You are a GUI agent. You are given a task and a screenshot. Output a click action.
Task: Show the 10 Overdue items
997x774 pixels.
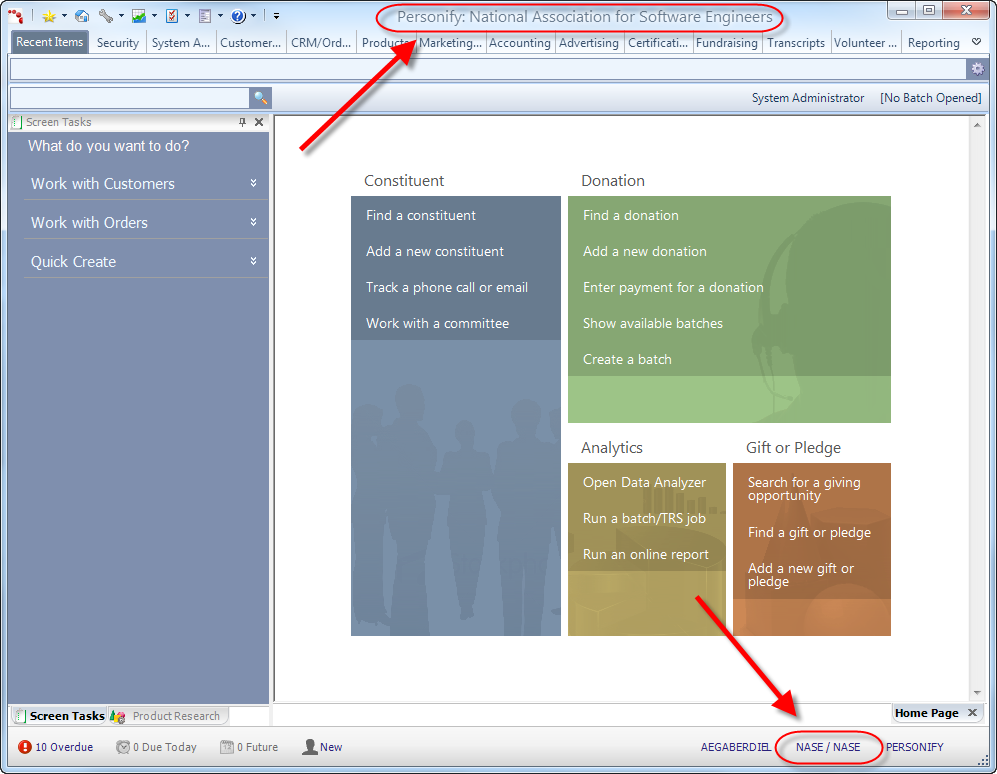coord(56,747)
